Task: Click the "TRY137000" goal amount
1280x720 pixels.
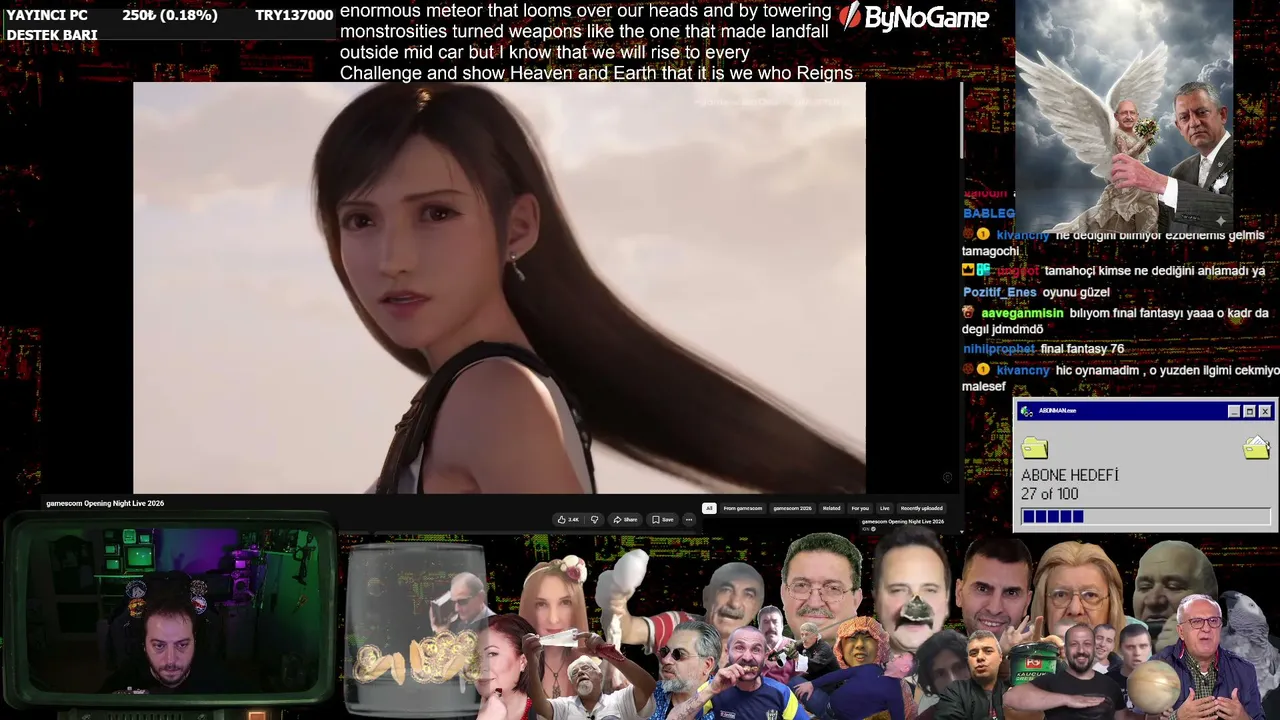Action: tap(294, 15)
